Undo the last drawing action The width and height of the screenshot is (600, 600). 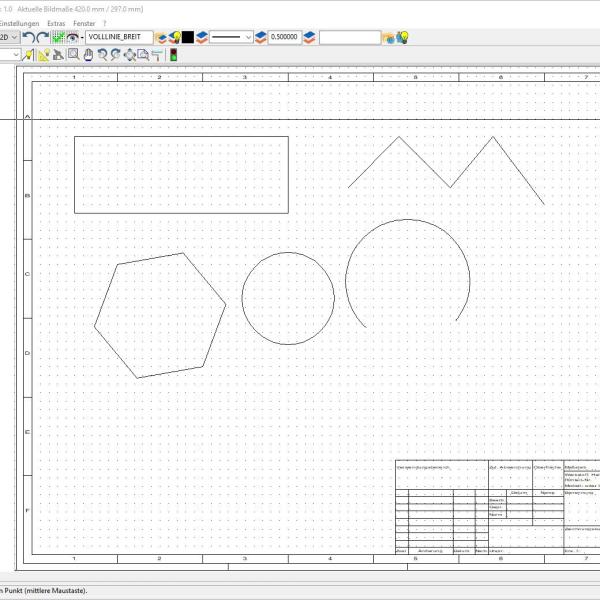(x=28, y=37)
